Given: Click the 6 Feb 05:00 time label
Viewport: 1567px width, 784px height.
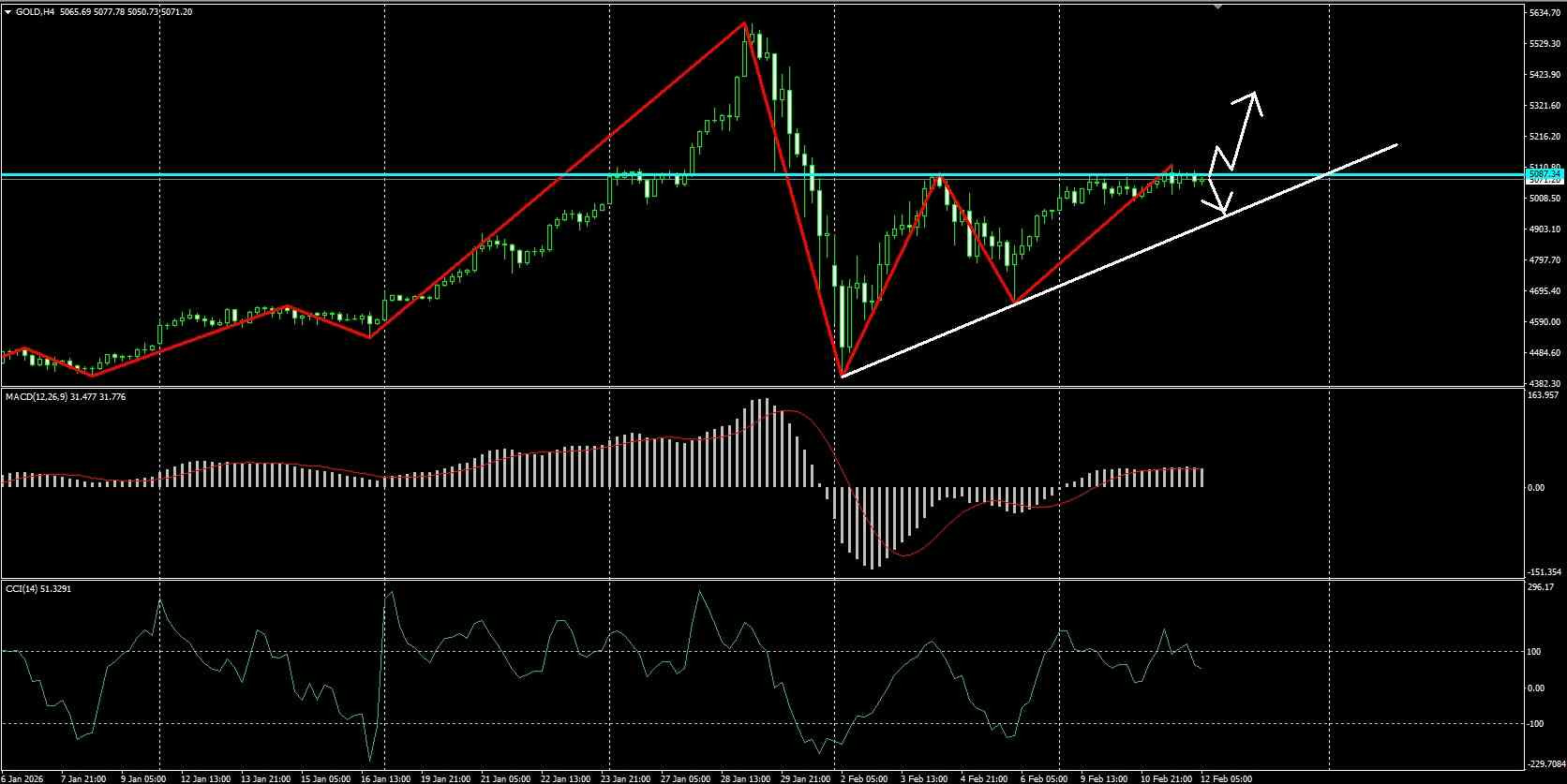Looking at the screenshot, I should (x=1043, y=778).
